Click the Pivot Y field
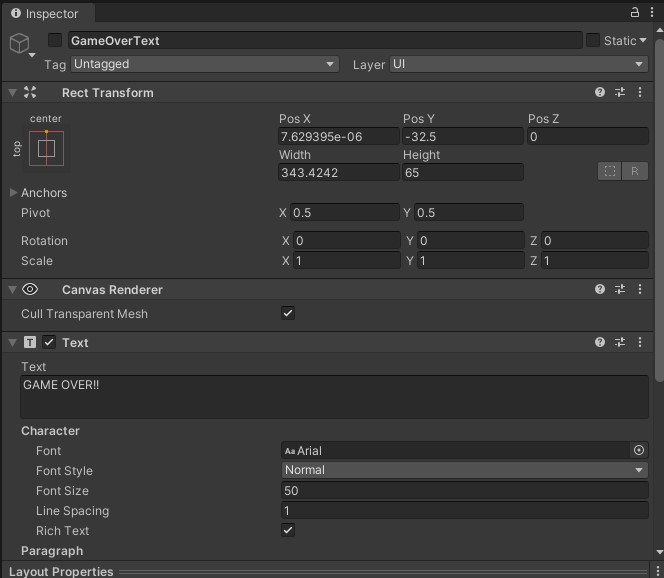This screenshot has height=578, width=664. coord(469,212)
